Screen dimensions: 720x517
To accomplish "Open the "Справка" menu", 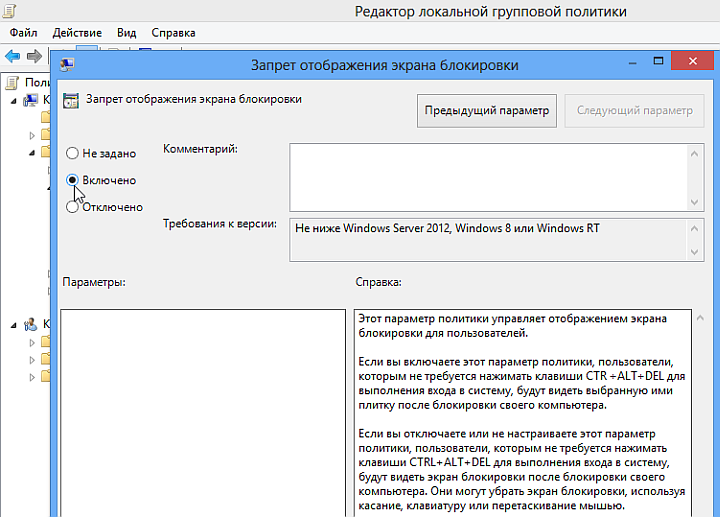I will click(x=173, y=33).
